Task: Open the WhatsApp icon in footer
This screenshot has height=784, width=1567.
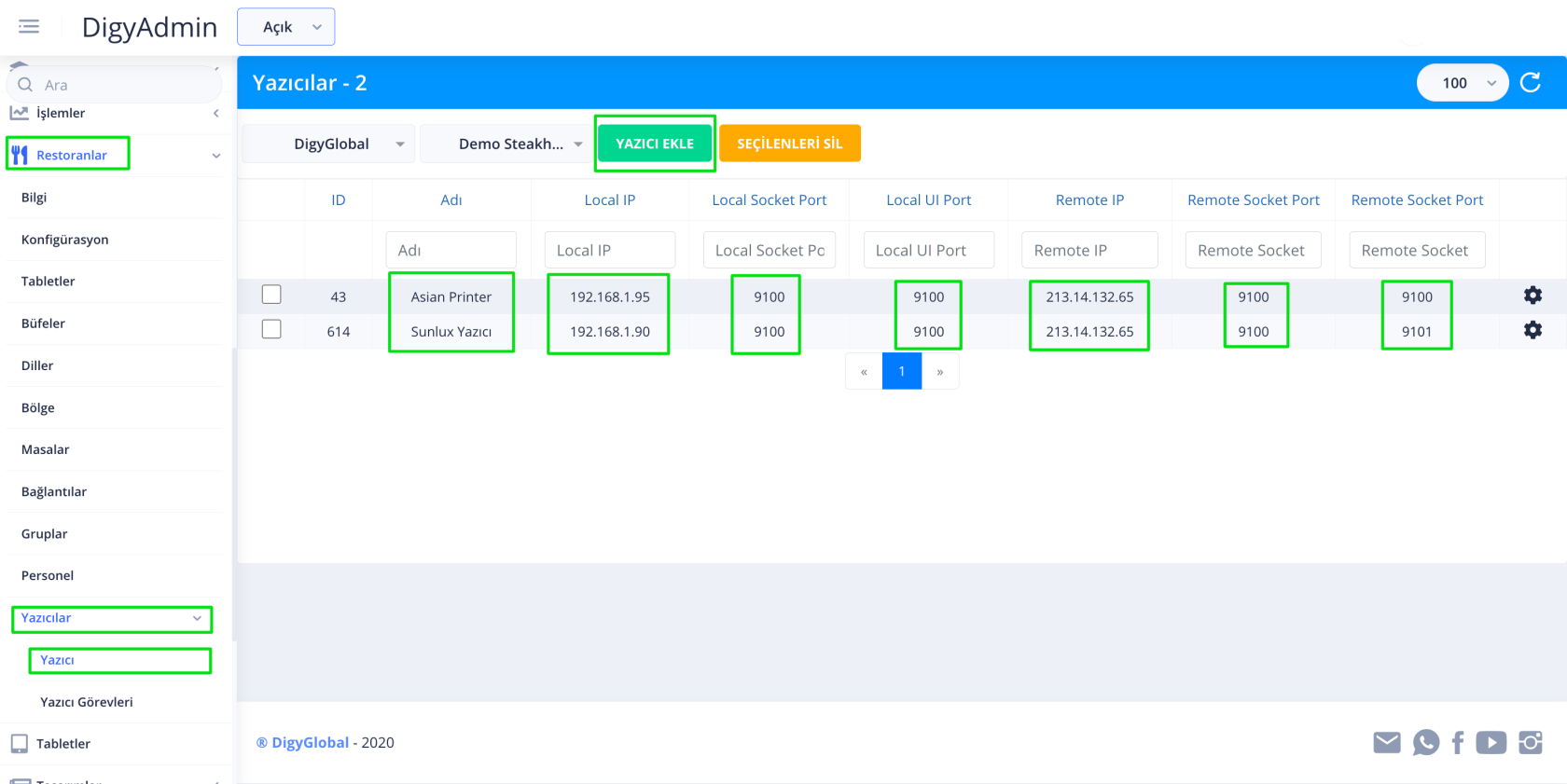Action: coord(1425,742)
